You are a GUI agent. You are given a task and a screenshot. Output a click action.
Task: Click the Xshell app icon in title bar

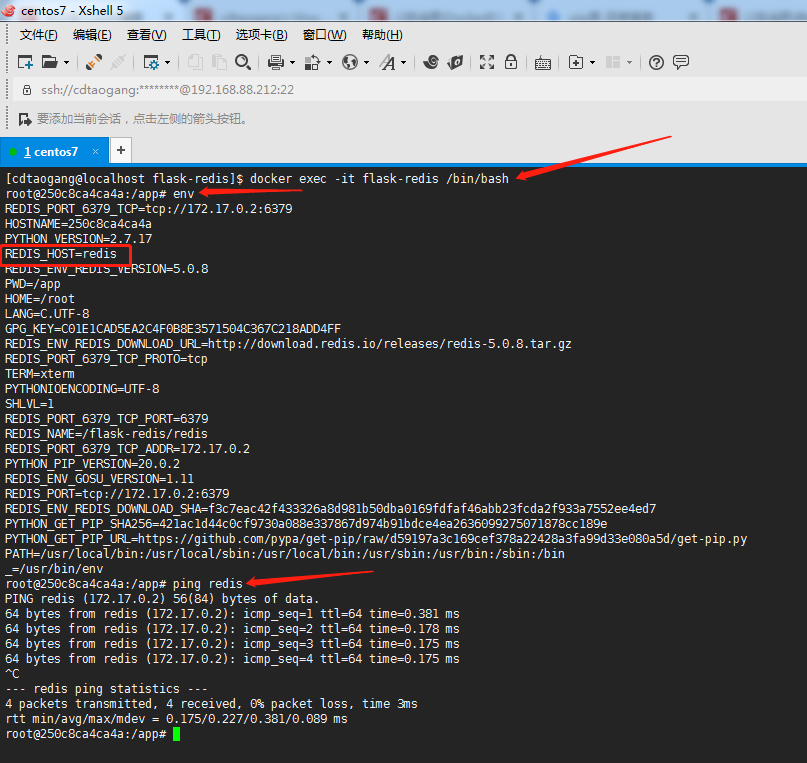tap(8, 10)
